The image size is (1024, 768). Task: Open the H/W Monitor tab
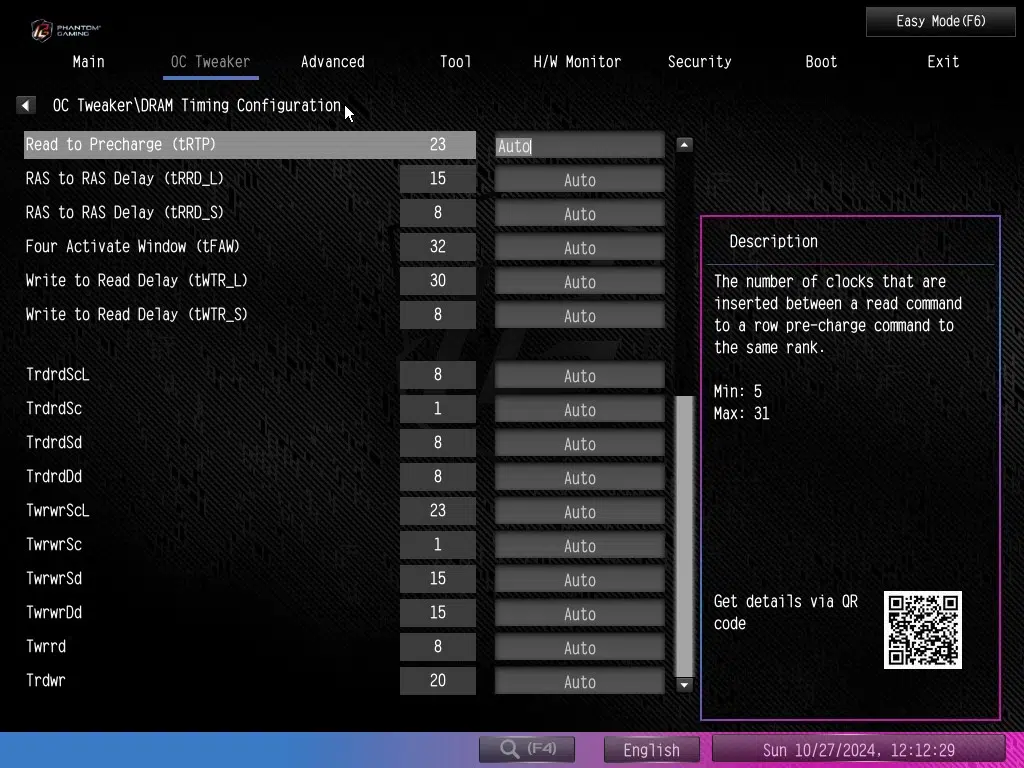pos(577,62)
